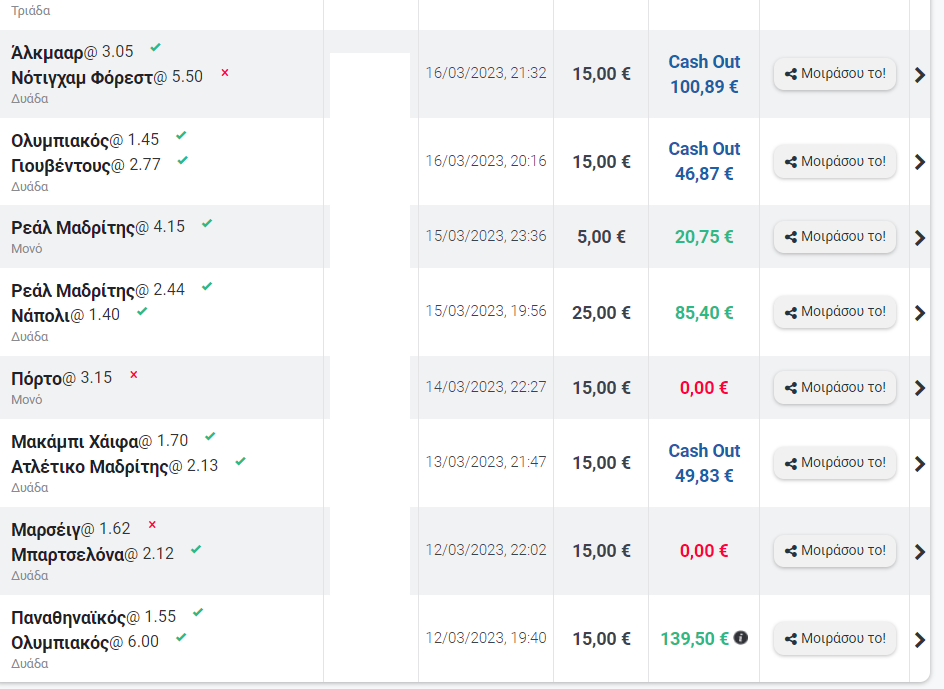The height and width of the screenshot is (689, 944).
Task: Open the Παναθηναϊκός @ 1.55 selection
Action: coord(93,617)
